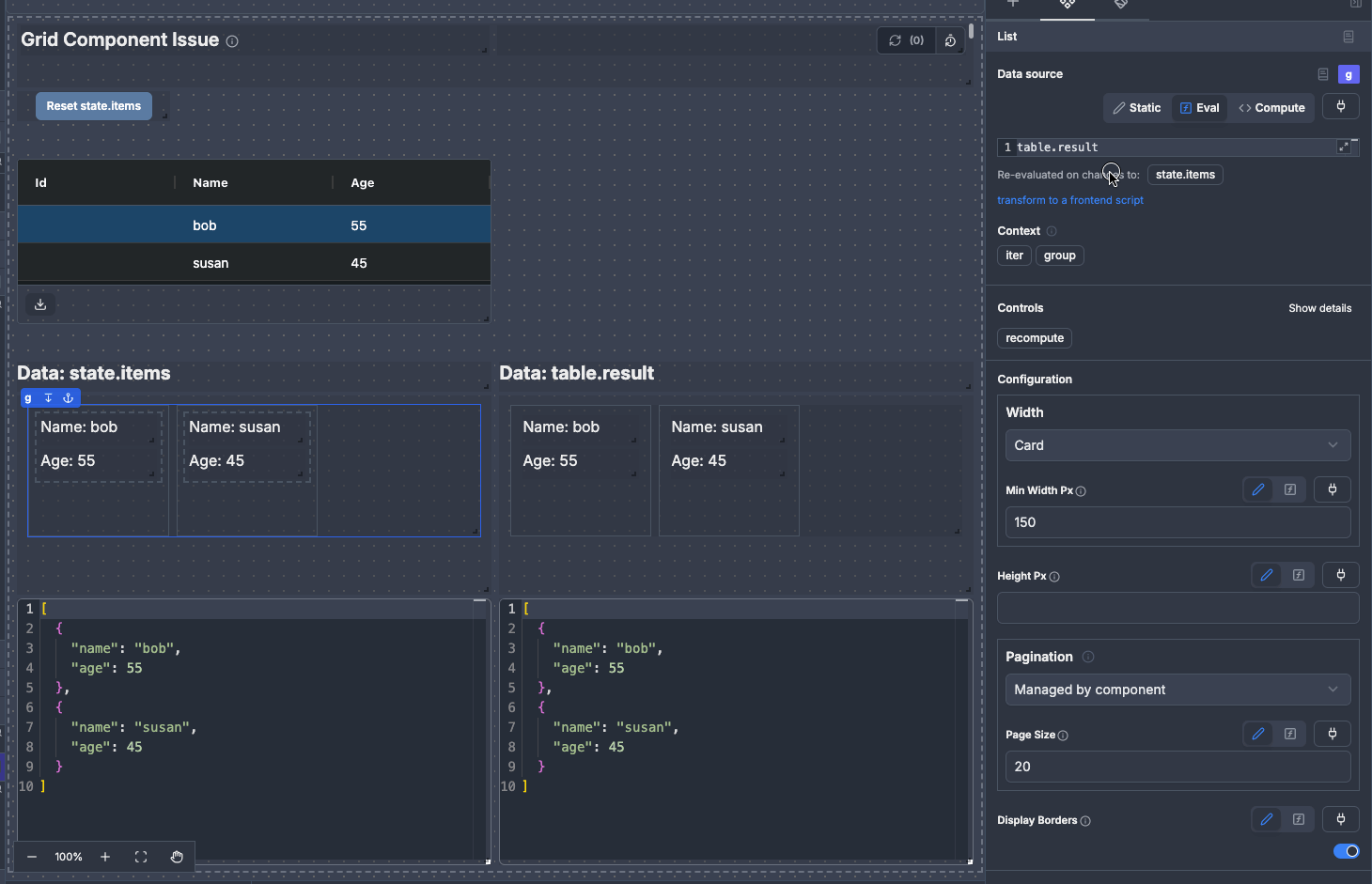
Task: Select static pencil mode for Min Width Px
Action: click(x=1258, y=489)
